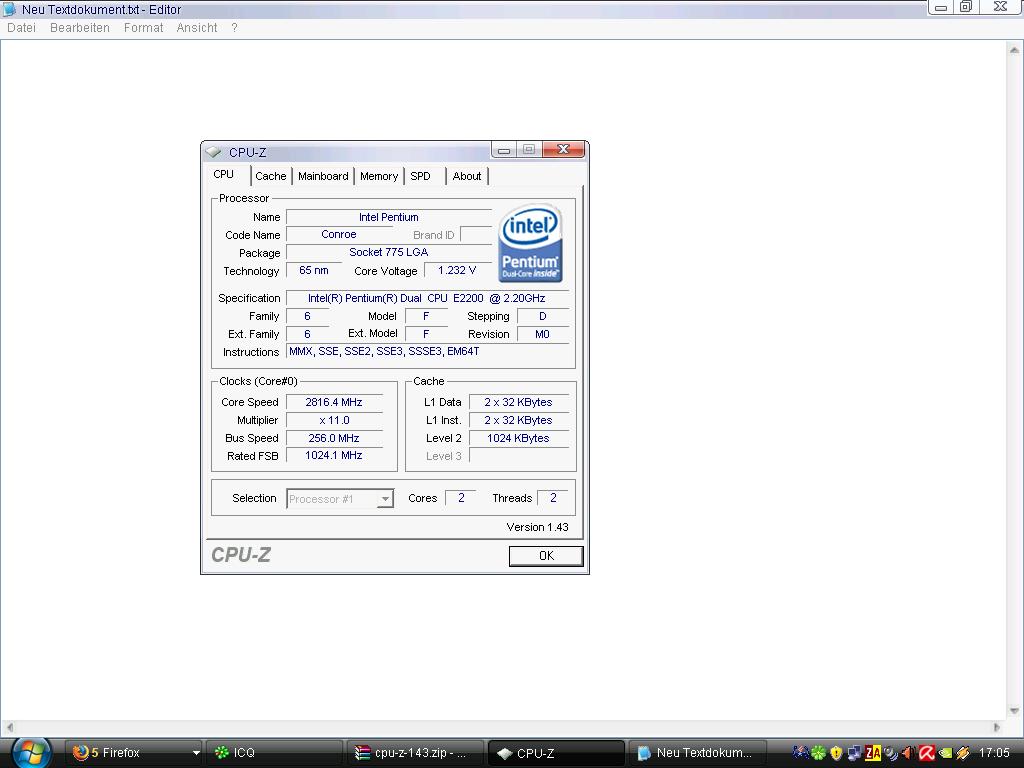
Task: Click the Stepping value 'D'
Action: pyautogui.click(x=543, y=316)
